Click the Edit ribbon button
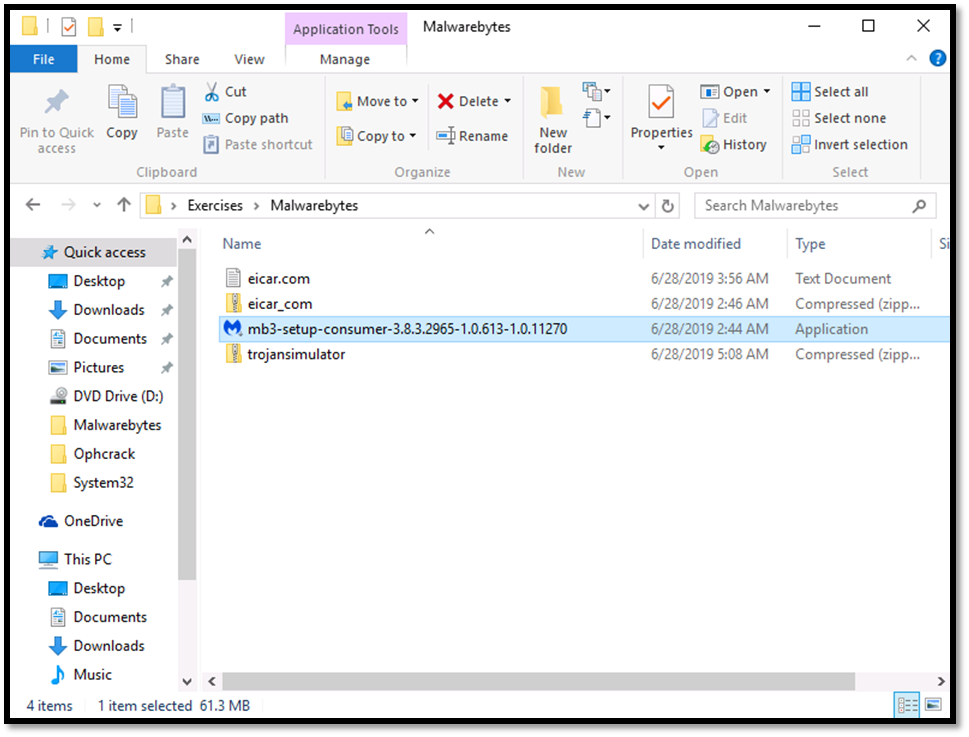Viewport: 969px width, 737px height. (725, 118)
